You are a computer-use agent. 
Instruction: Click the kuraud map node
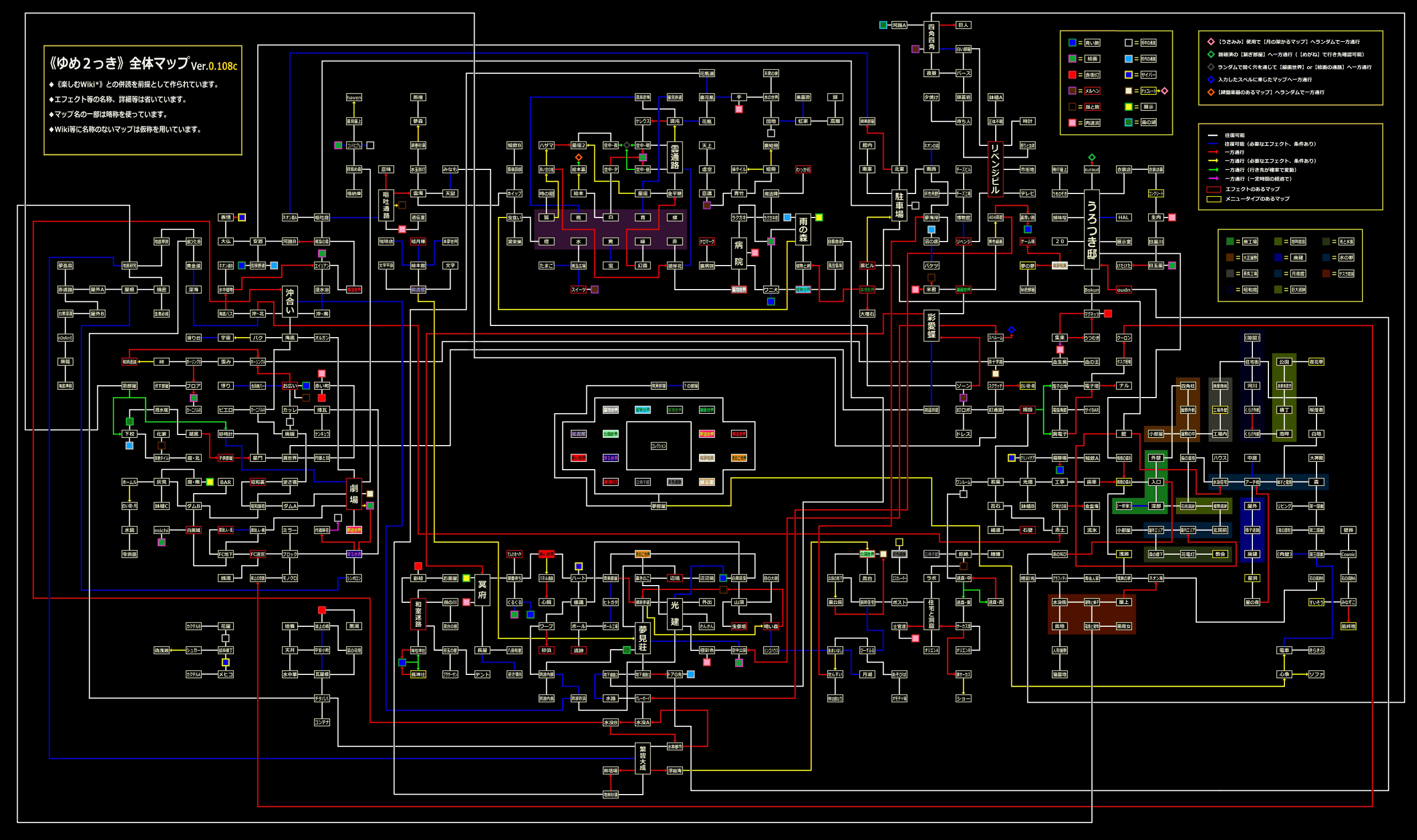pos(1091,169)
